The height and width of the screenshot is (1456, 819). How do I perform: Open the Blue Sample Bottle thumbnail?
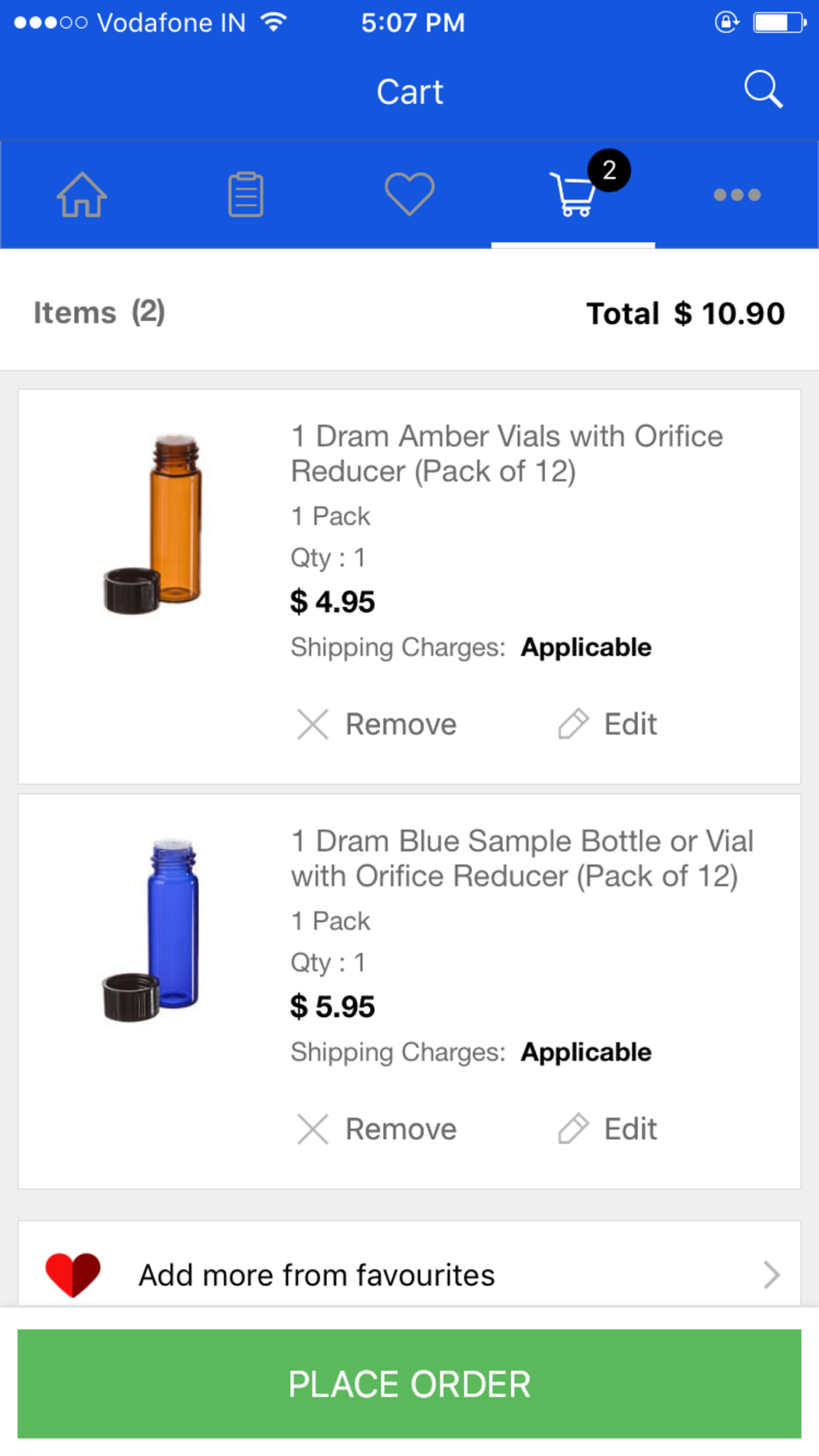[153, 930]
